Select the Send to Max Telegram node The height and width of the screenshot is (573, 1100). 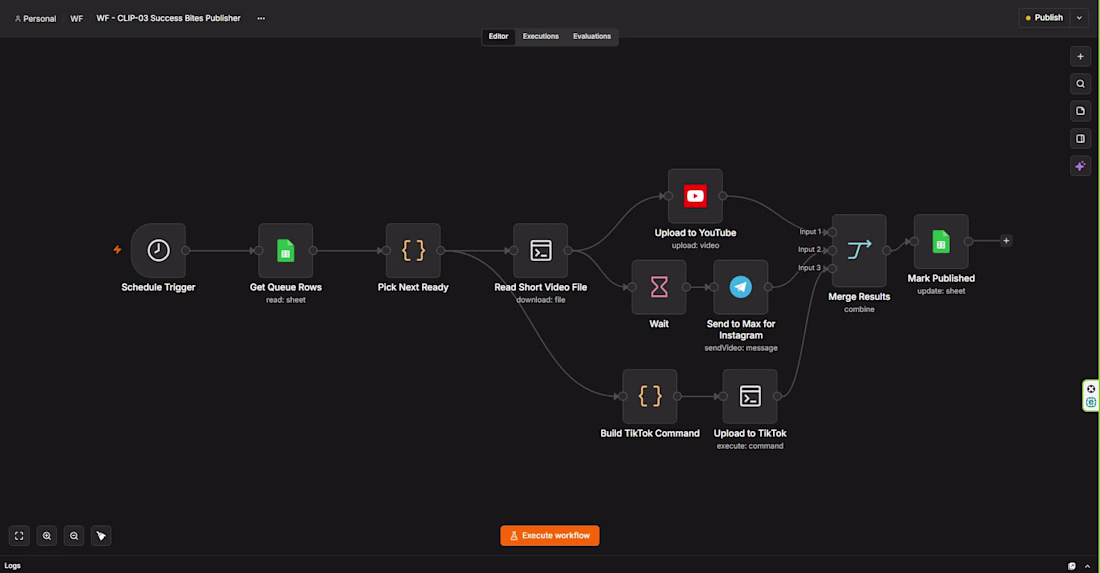(x=741, y=287)
